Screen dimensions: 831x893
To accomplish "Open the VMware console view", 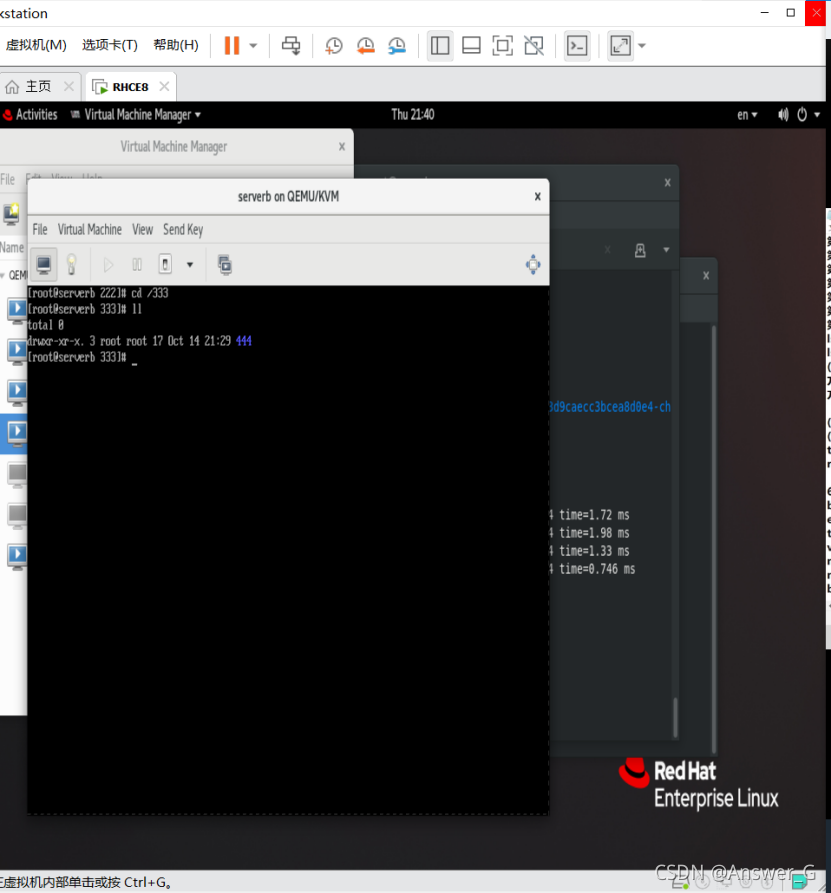I will [577, 46].
